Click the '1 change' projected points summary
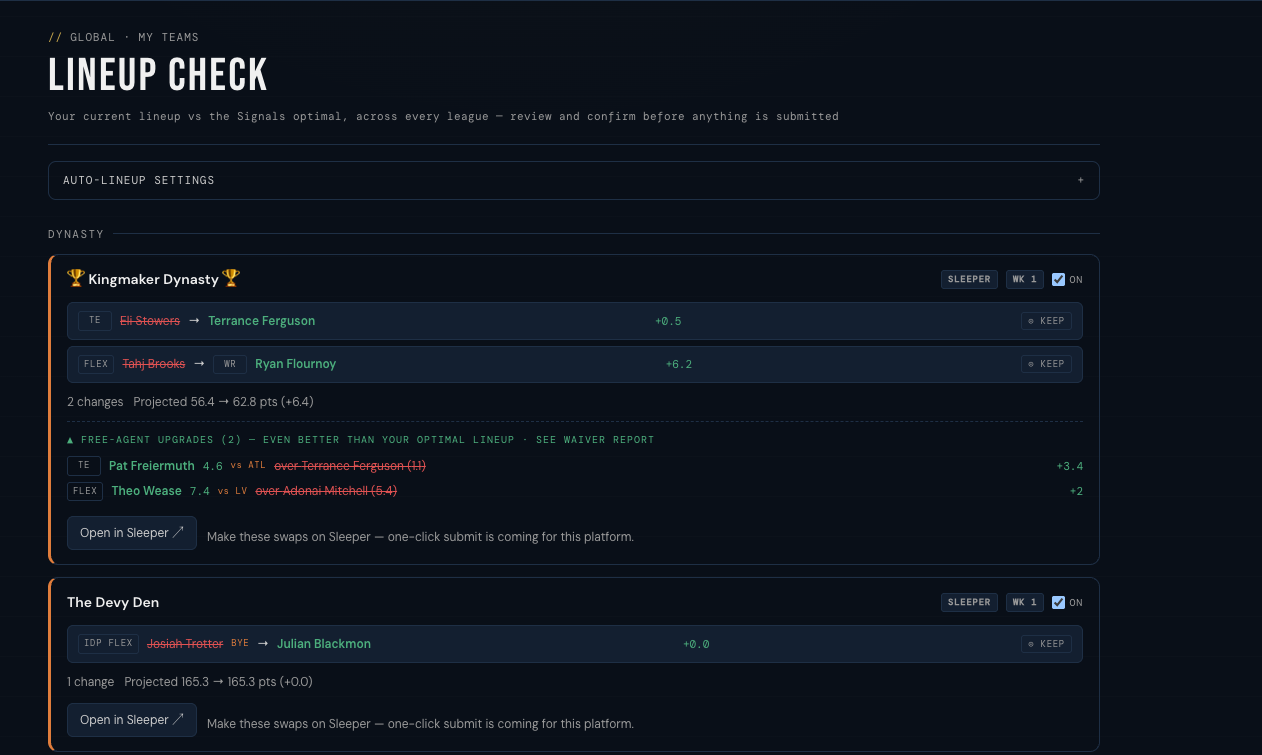 (x=190, y=682)
